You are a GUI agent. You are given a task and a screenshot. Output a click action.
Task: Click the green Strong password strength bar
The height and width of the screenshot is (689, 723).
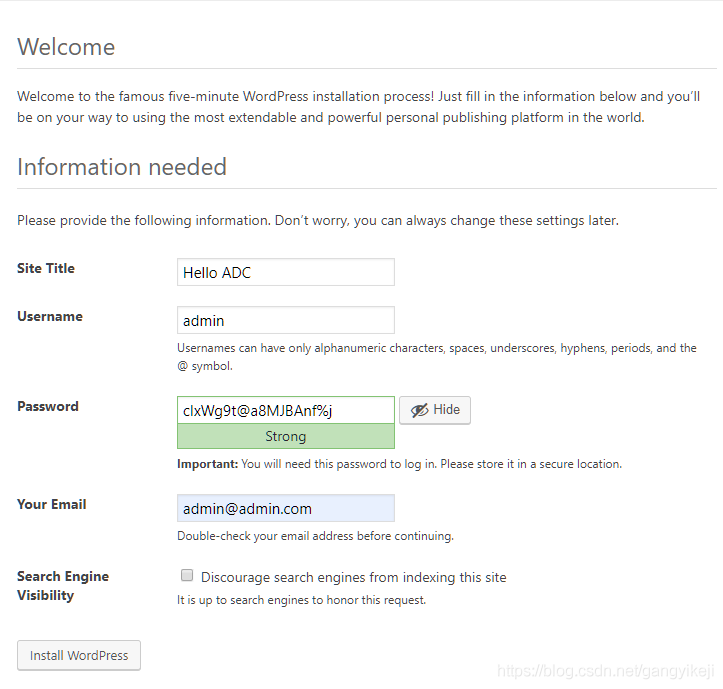pyautogui.click(x=285, y=436)
